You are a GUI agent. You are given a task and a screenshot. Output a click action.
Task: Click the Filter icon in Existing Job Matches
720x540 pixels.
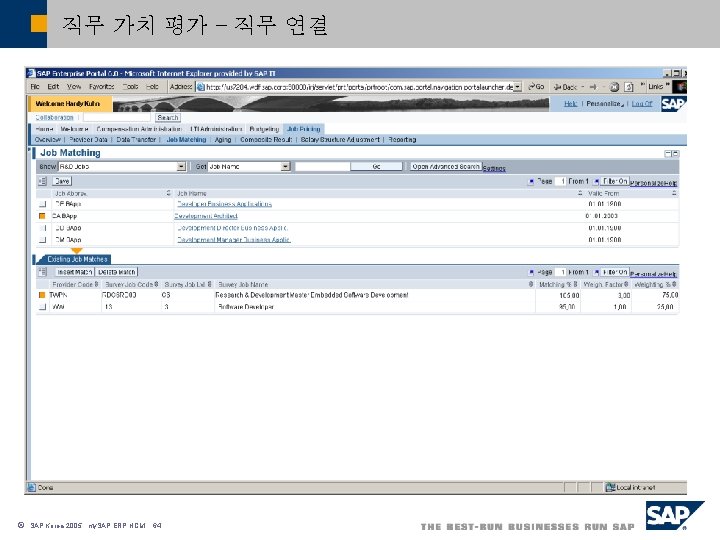596,272
